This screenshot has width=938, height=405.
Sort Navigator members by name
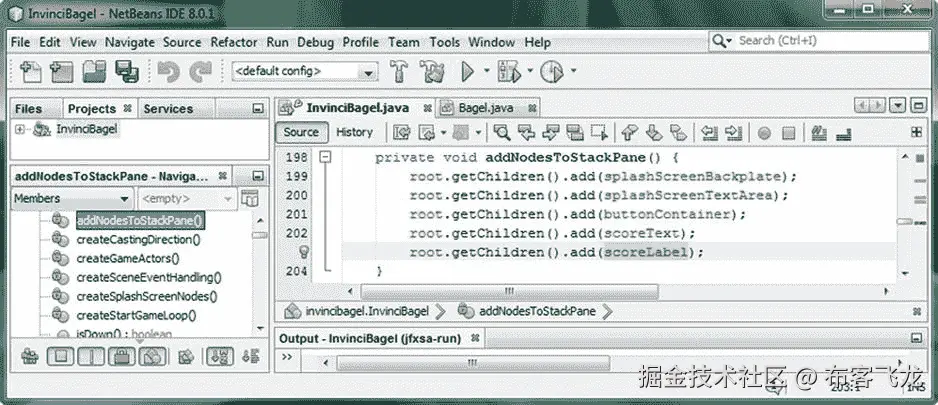point(220,357)
